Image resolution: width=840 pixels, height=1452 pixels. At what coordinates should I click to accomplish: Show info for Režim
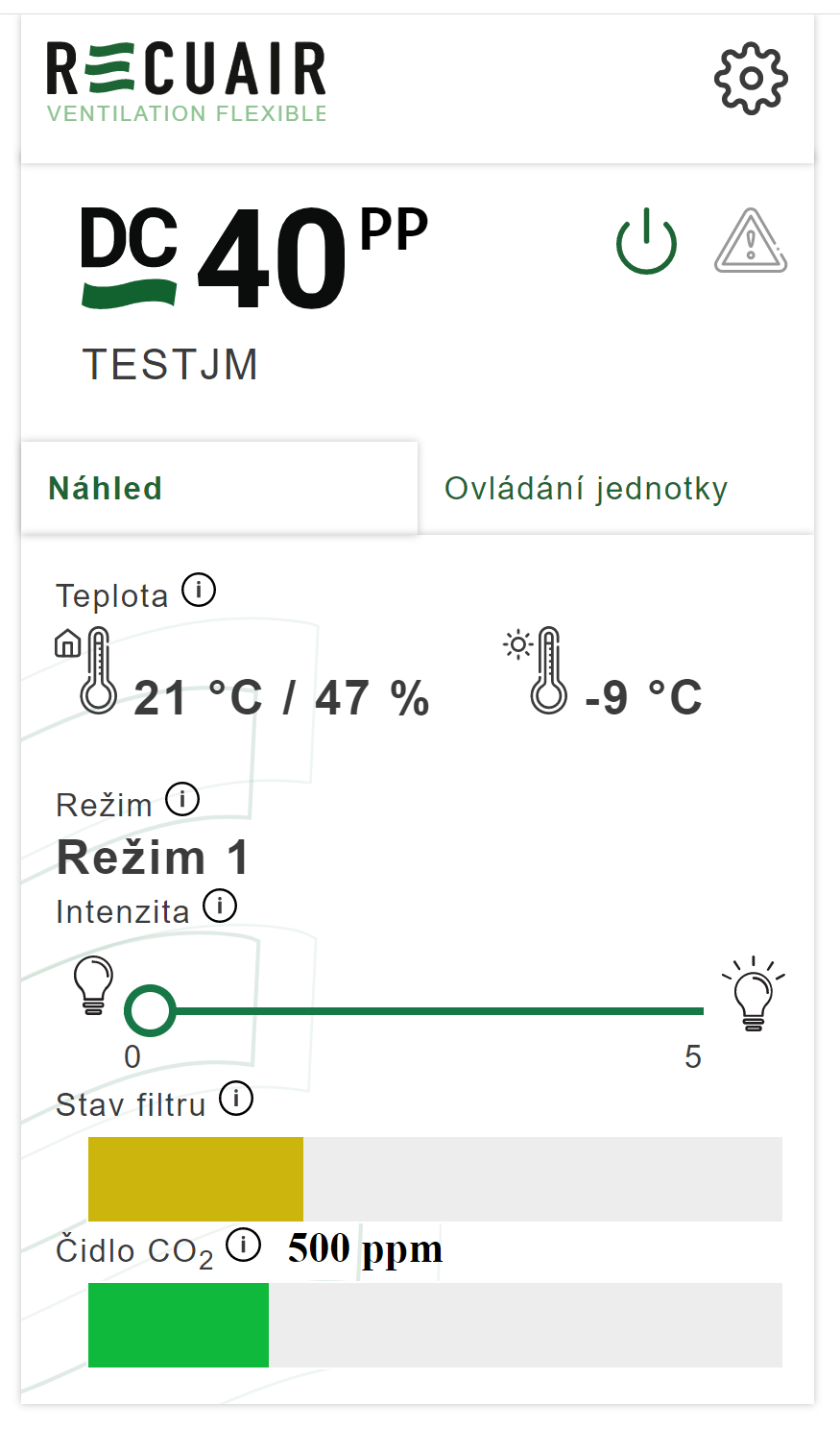point(182,799)
